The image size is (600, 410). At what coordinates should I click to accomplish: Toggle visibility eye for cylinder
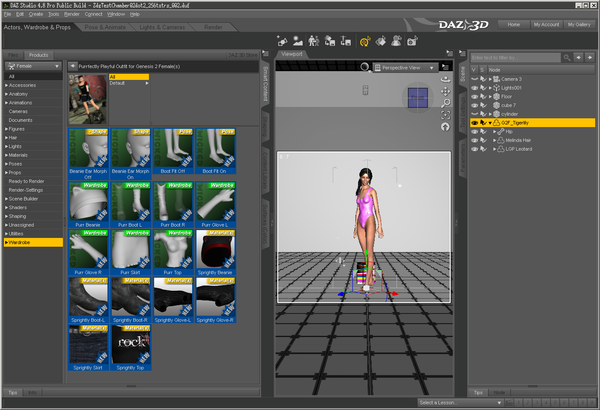pos(474,114)
